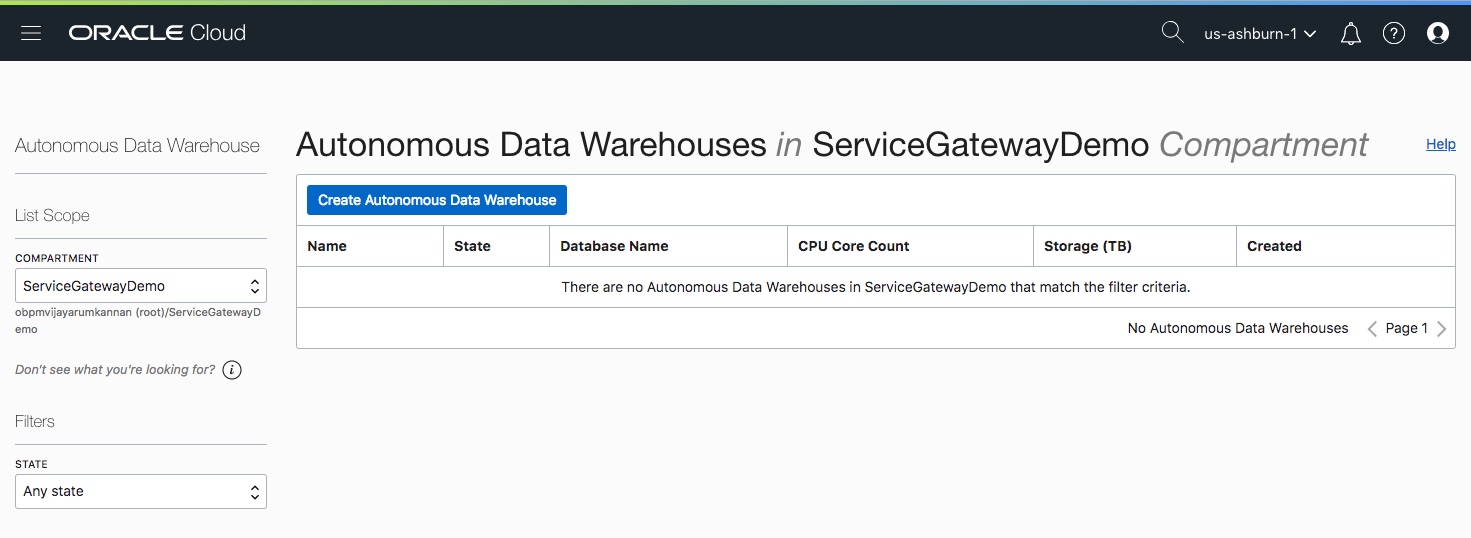Click the State column header
Image resolution: width=1471 pixels, height=538 pixels.
click(x=472, y=246)
